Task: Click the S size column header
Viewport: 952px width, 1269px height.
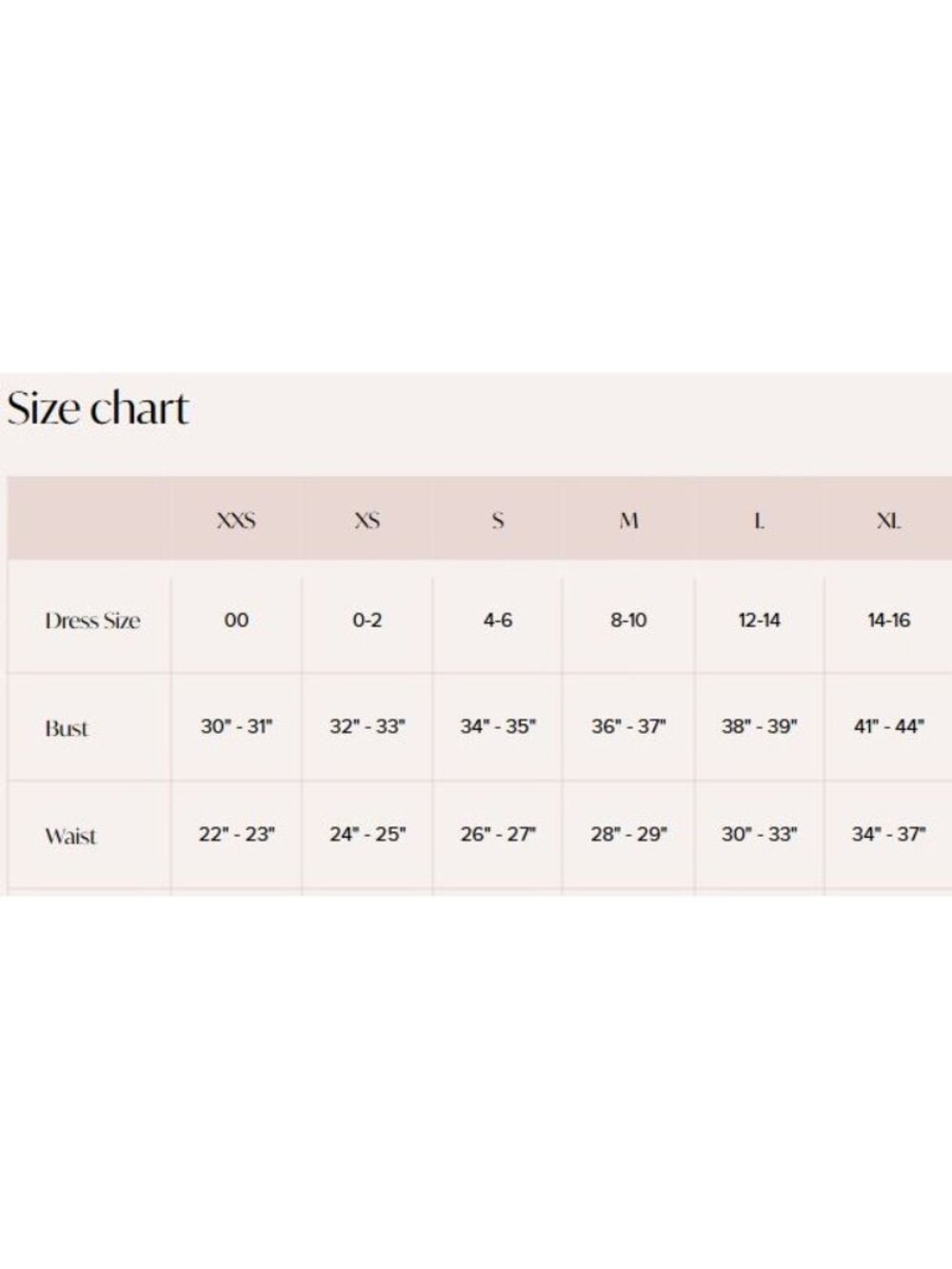Action: [498, 521]
